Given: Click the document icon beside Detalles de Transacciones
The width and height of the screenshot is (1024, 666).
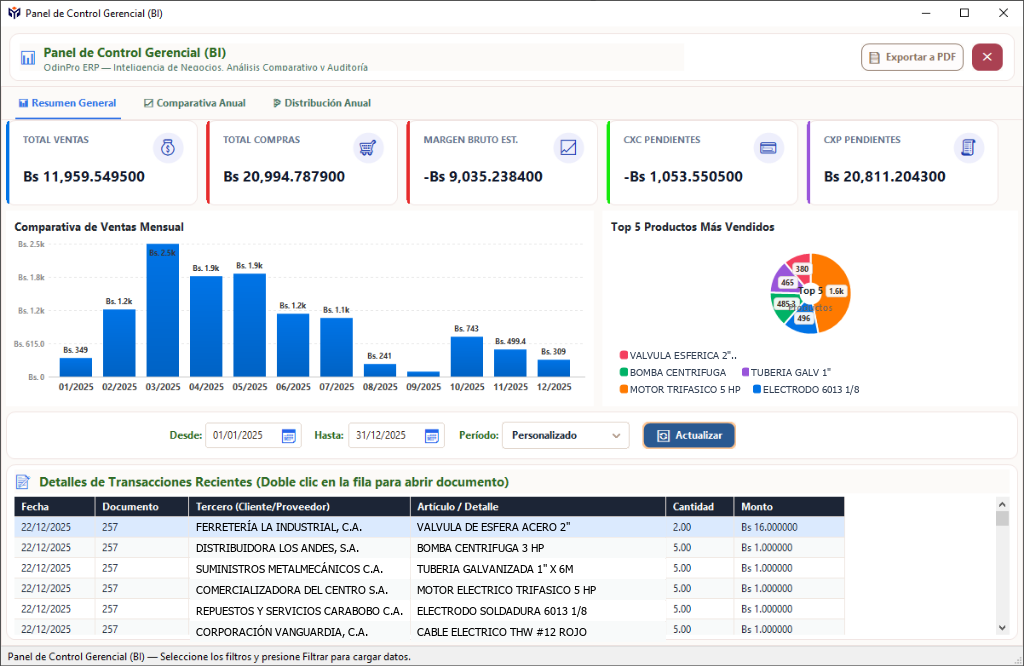Looking at the screenshot, I should pyautogui.click(x=23, y=482).
